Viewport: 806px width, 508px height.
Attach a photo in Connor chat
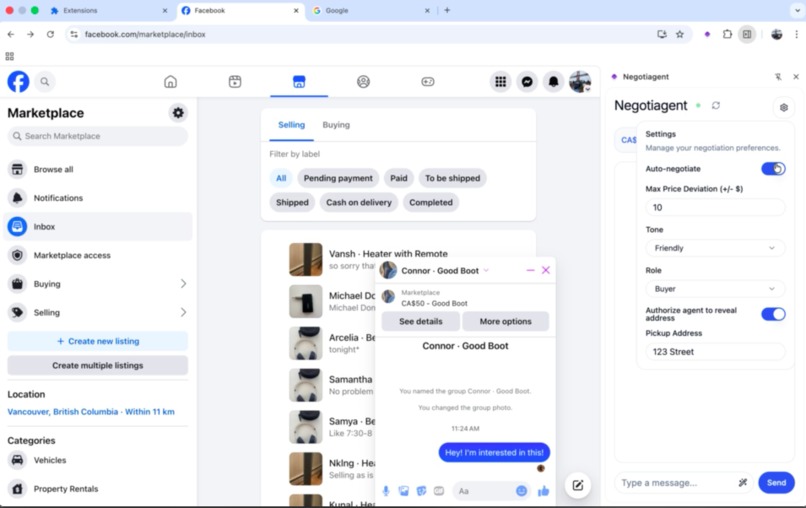click(x=404, y=491)
